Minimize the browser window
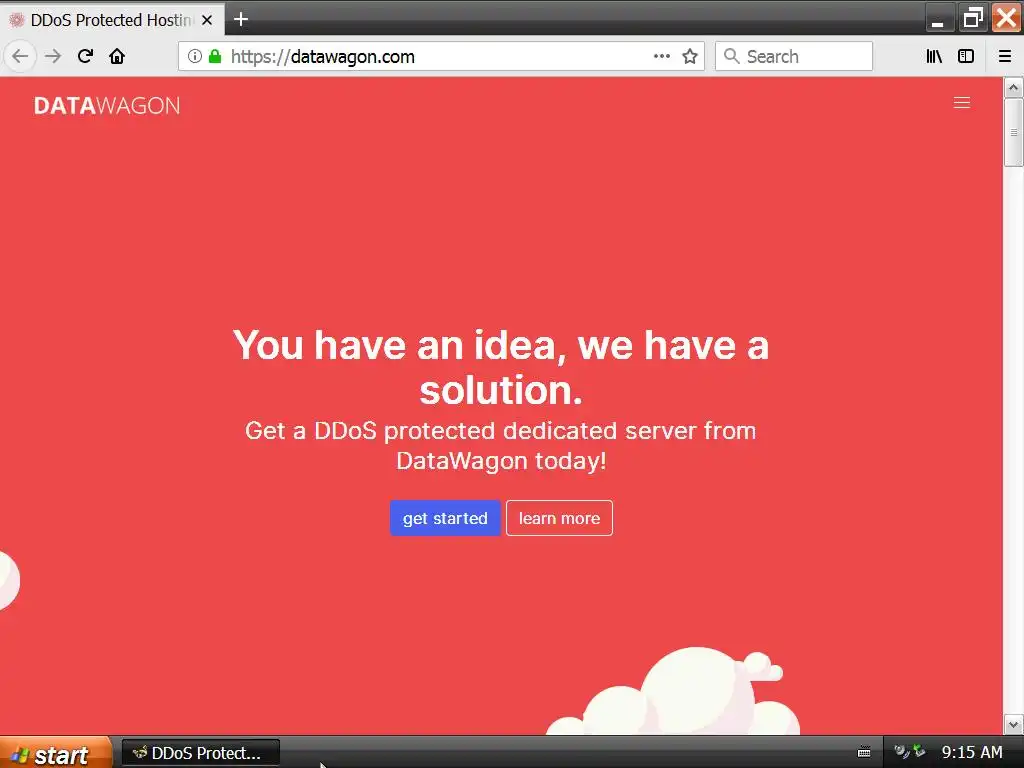This screenshot has height=768, width=1024. point(938,19)
